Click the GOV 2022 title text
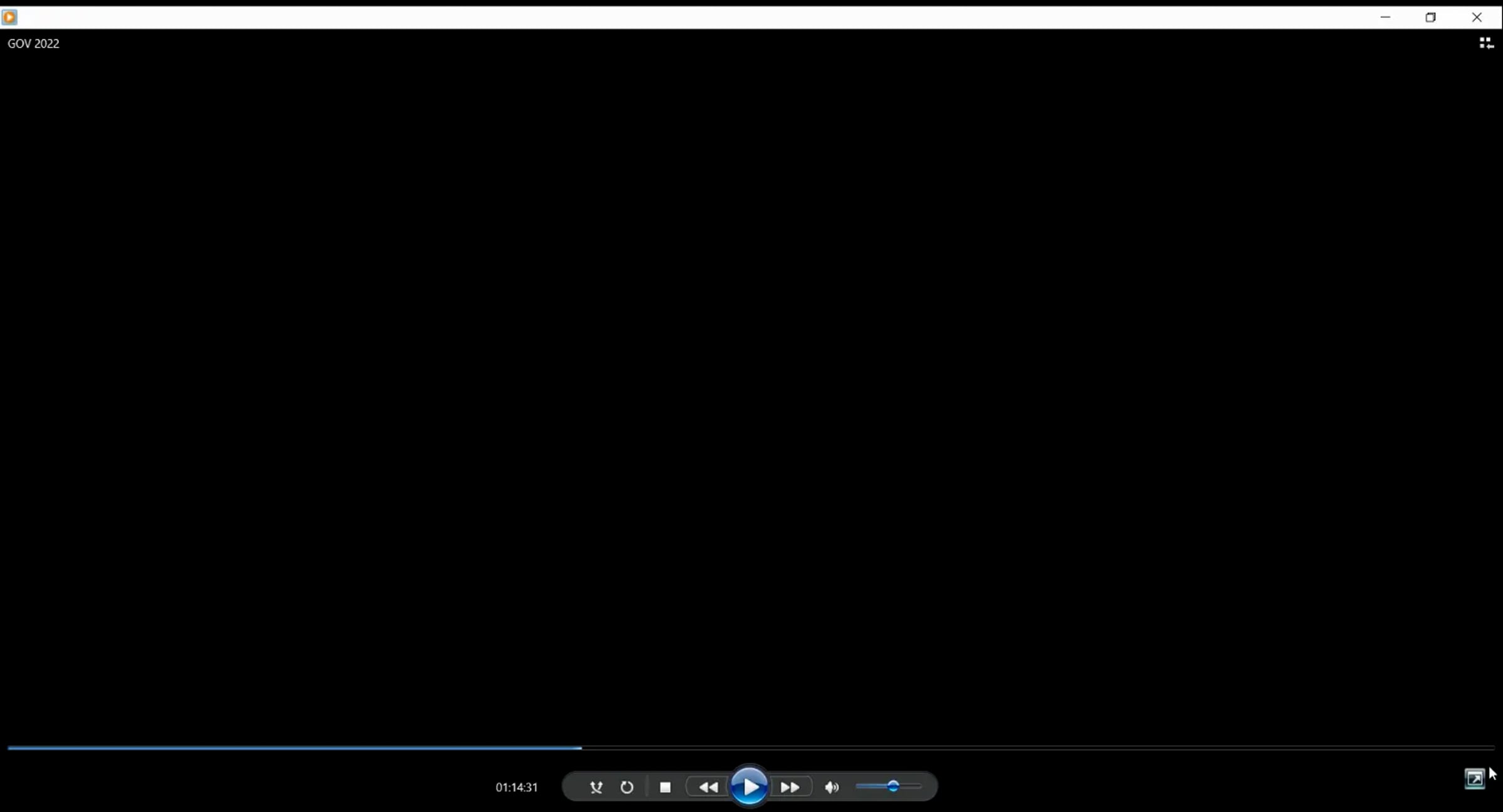Screen dimensions: 1503x812 [33, 44]
